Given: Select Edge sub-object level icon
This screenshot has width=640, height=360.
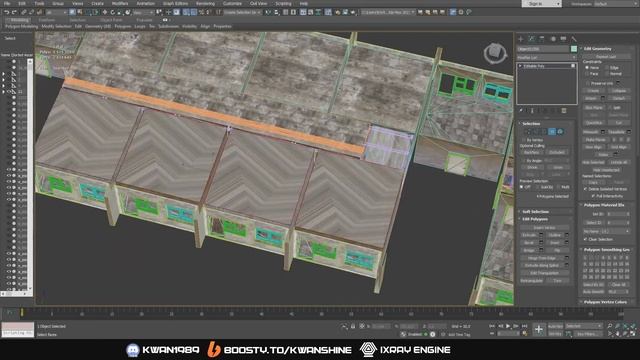Looking at the screenshot, I should click(x=536, y=132).
